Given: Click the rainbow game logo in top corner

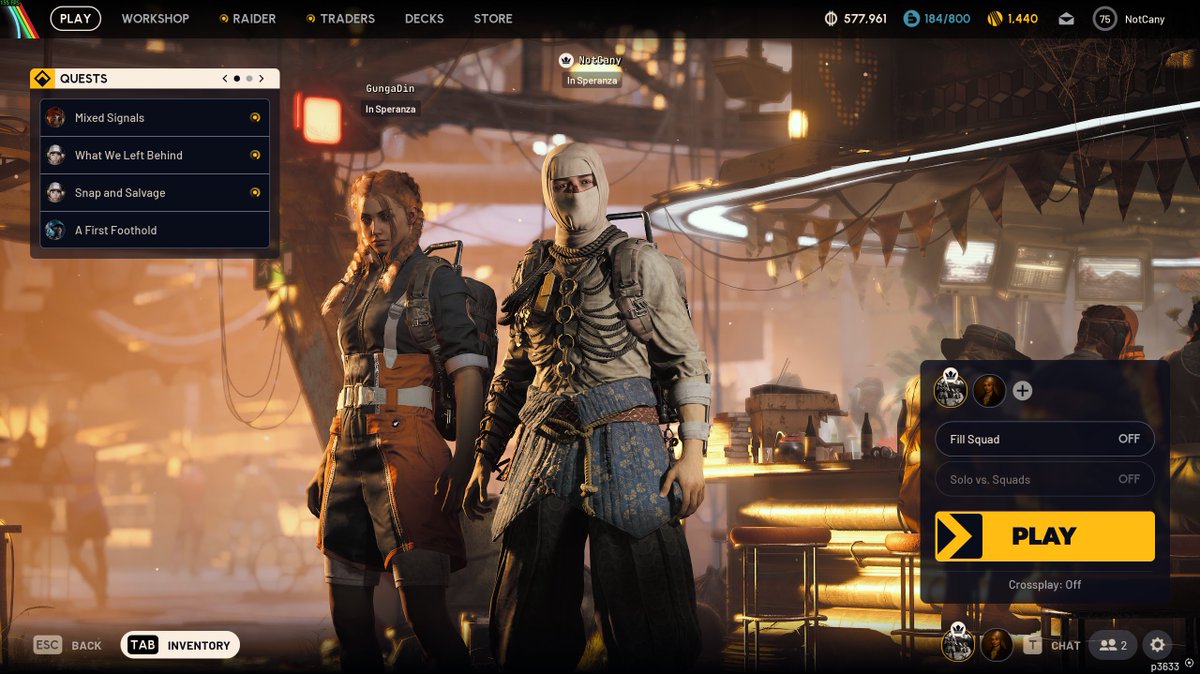Looking at the screenshot, I should (x=20, y=18).
